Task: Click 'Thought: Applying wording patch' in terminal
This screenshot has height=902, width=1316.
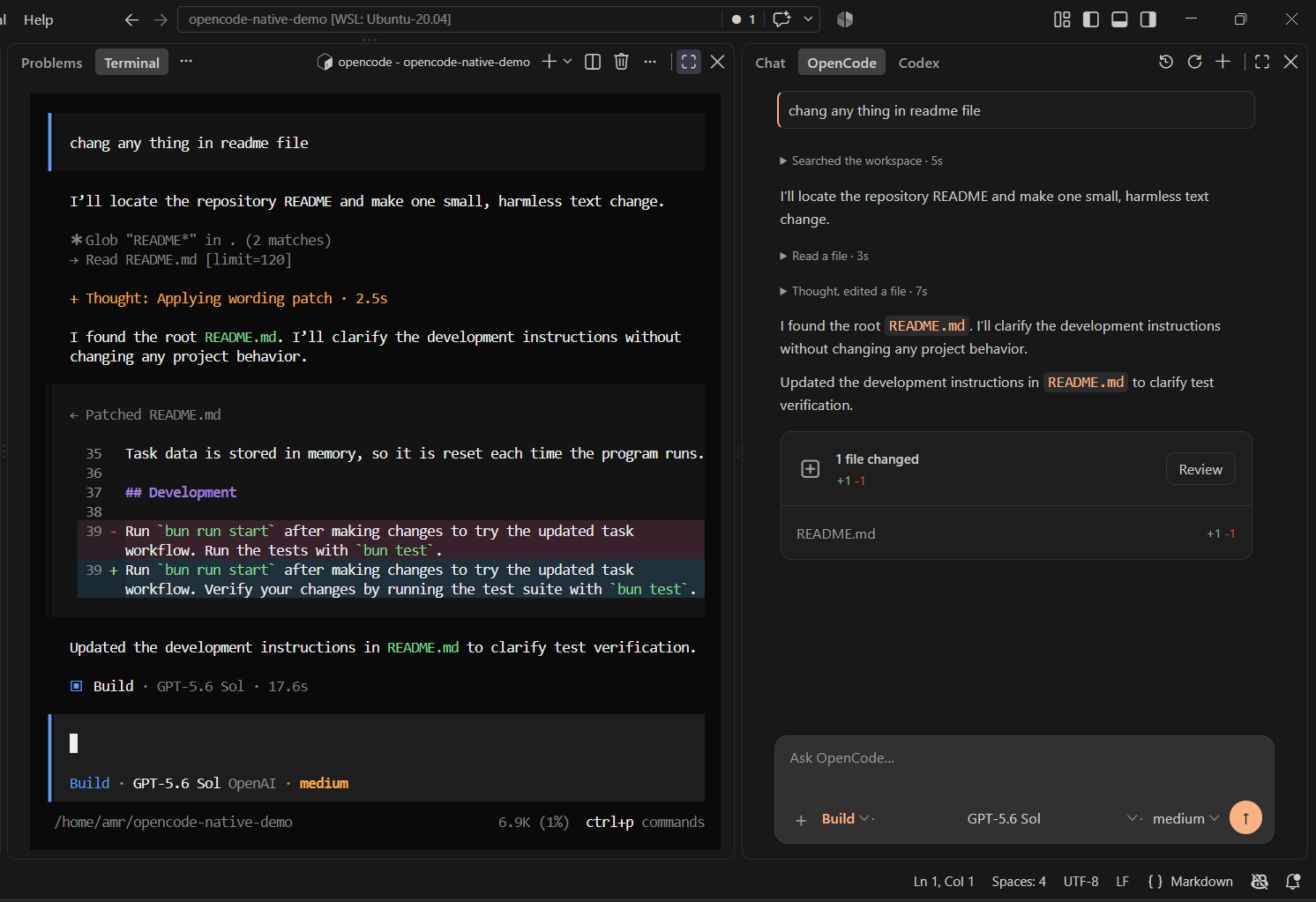Action: point(228,299)
